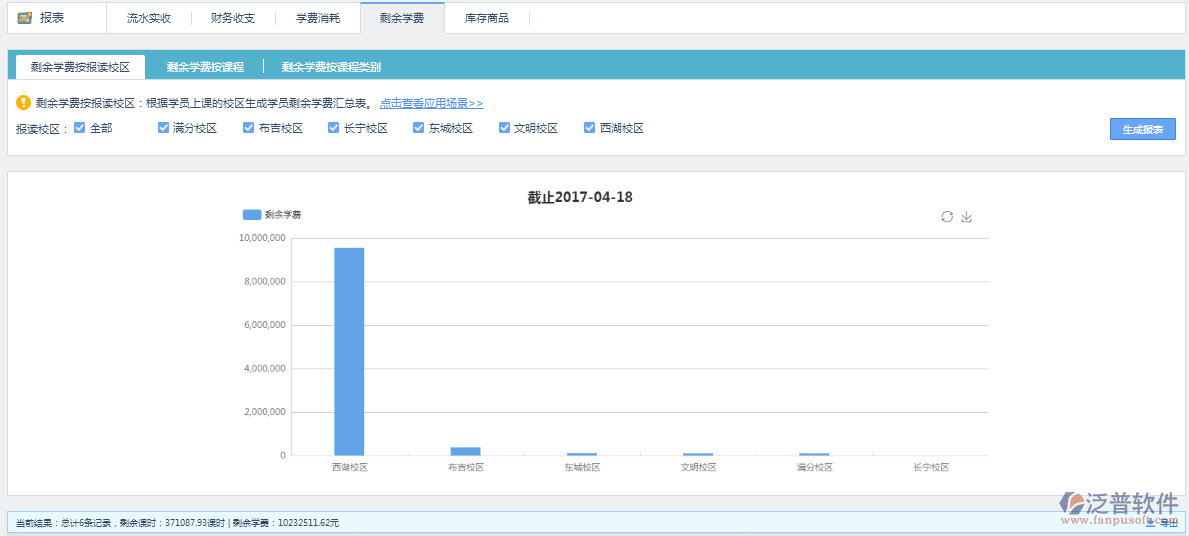Uncheck the 西湖校区 checkbox
Viewport: 1189px width, 536px height.
(x=590, y=128)
